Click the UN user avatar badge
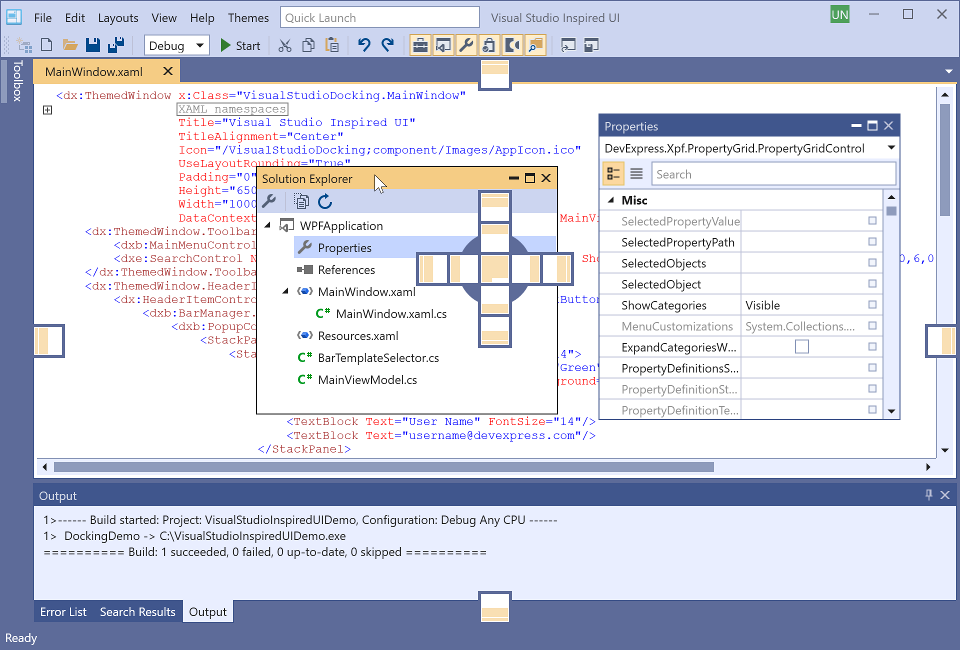 point(840,15)
